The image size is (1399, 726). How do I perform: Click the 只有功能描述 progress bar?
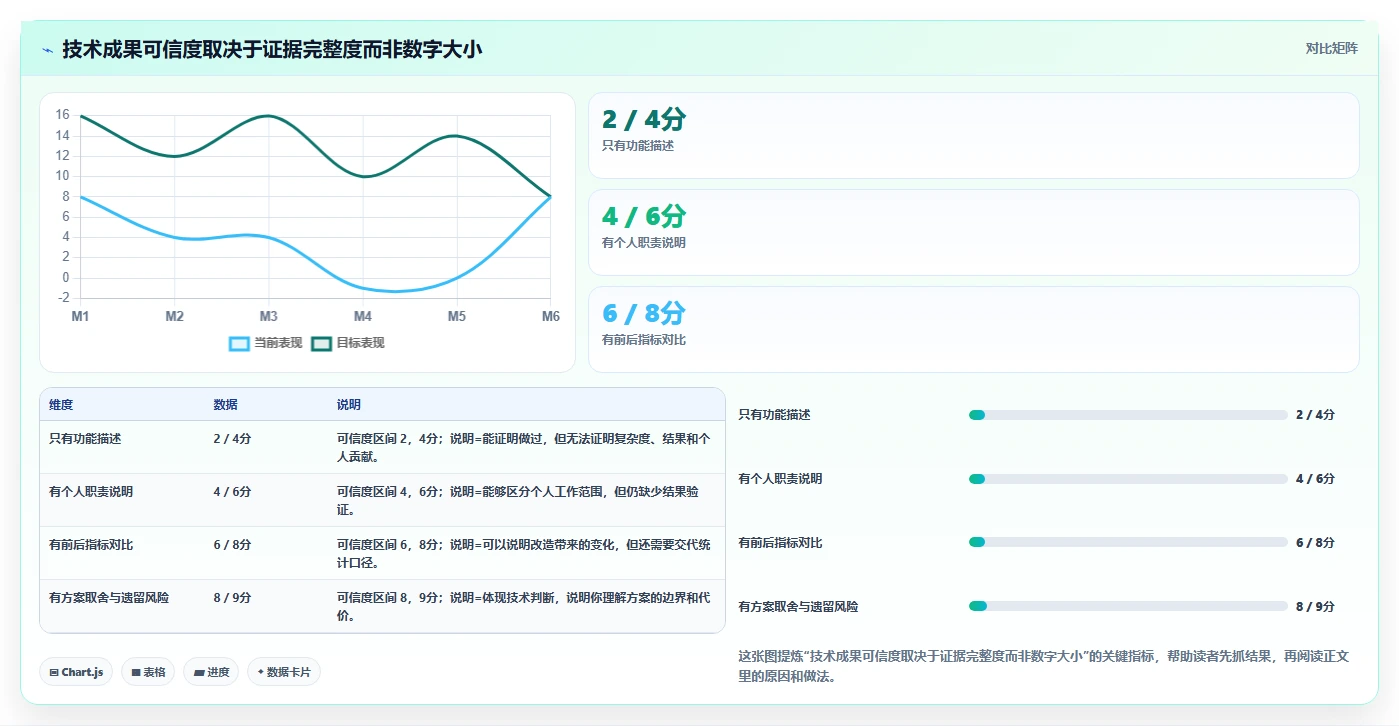[1128, 415]
